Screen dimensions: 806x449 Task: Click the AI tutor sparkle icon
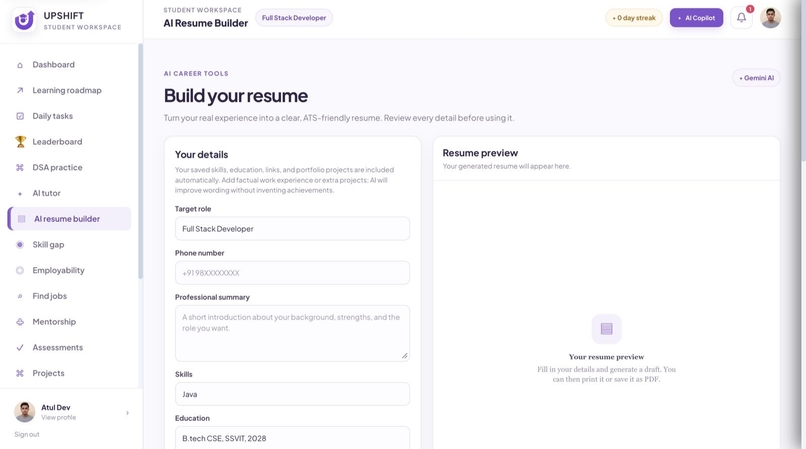pos(20,194)
